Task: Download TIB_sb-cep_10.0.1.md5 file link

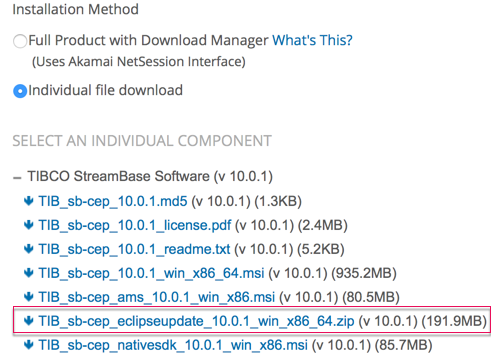Action: click(113, 201)
